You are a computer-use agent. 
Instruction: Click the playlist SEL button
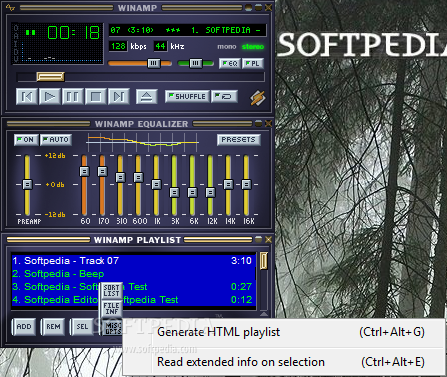(82, 327)
